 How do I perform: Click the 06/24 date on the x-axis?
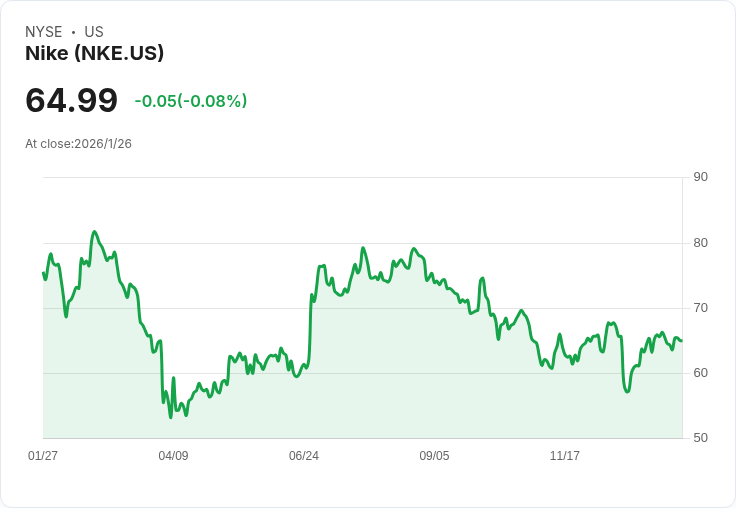(x=304, y=456)
